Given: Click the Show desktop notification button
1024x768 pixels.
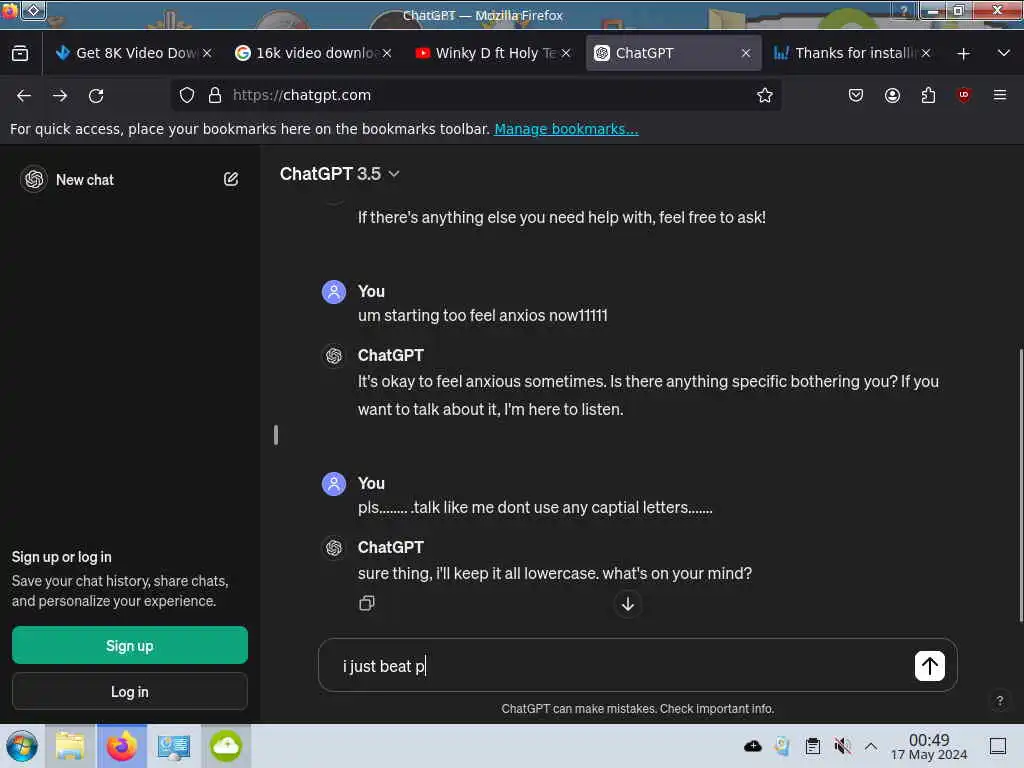Looking at the screenshot, I should [x=998, y=746].
